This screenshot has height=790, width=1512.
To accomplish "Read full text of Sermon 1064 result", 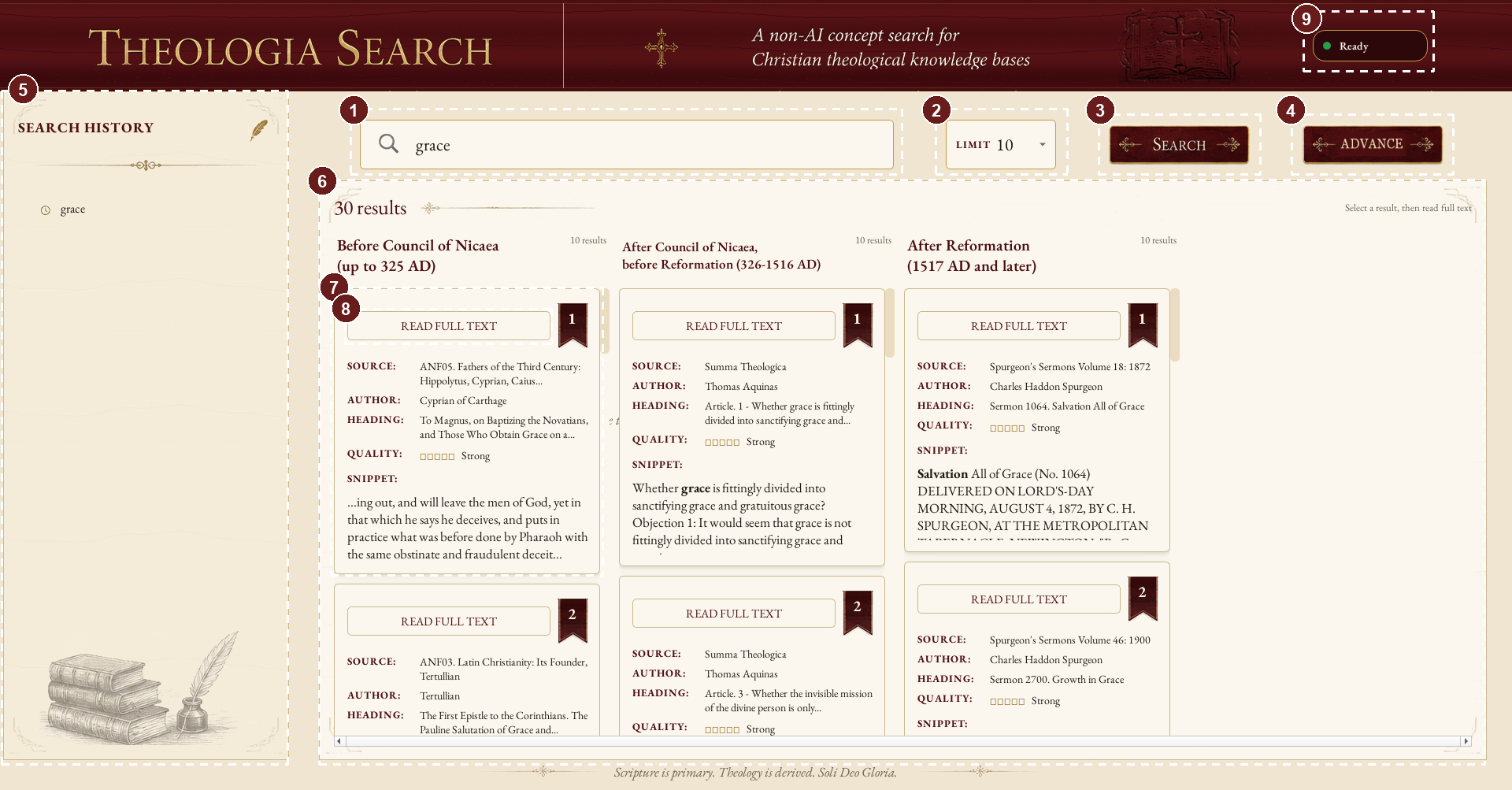I will 1019,326.
